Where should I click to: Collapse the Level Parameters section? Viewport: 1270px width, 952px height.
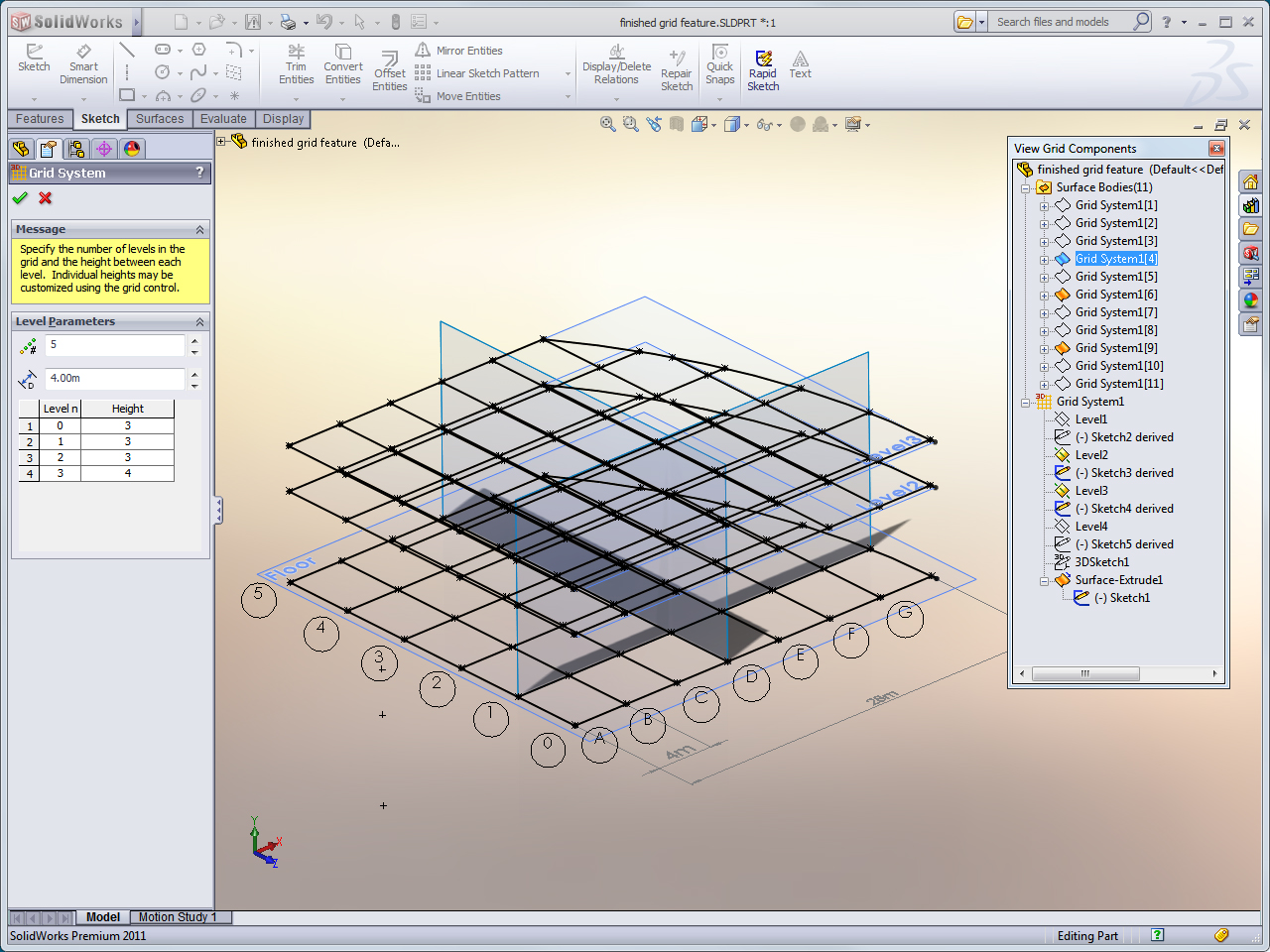(x=198, y=321)
